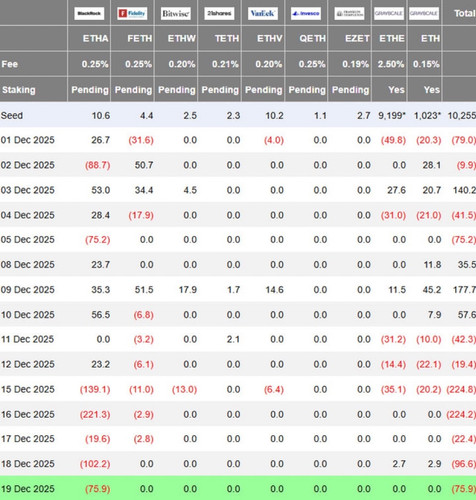Screen dimensions: 476x500
Task: Select the (49.8) ETHE value on 01 Dec
Action: (393, 140)
